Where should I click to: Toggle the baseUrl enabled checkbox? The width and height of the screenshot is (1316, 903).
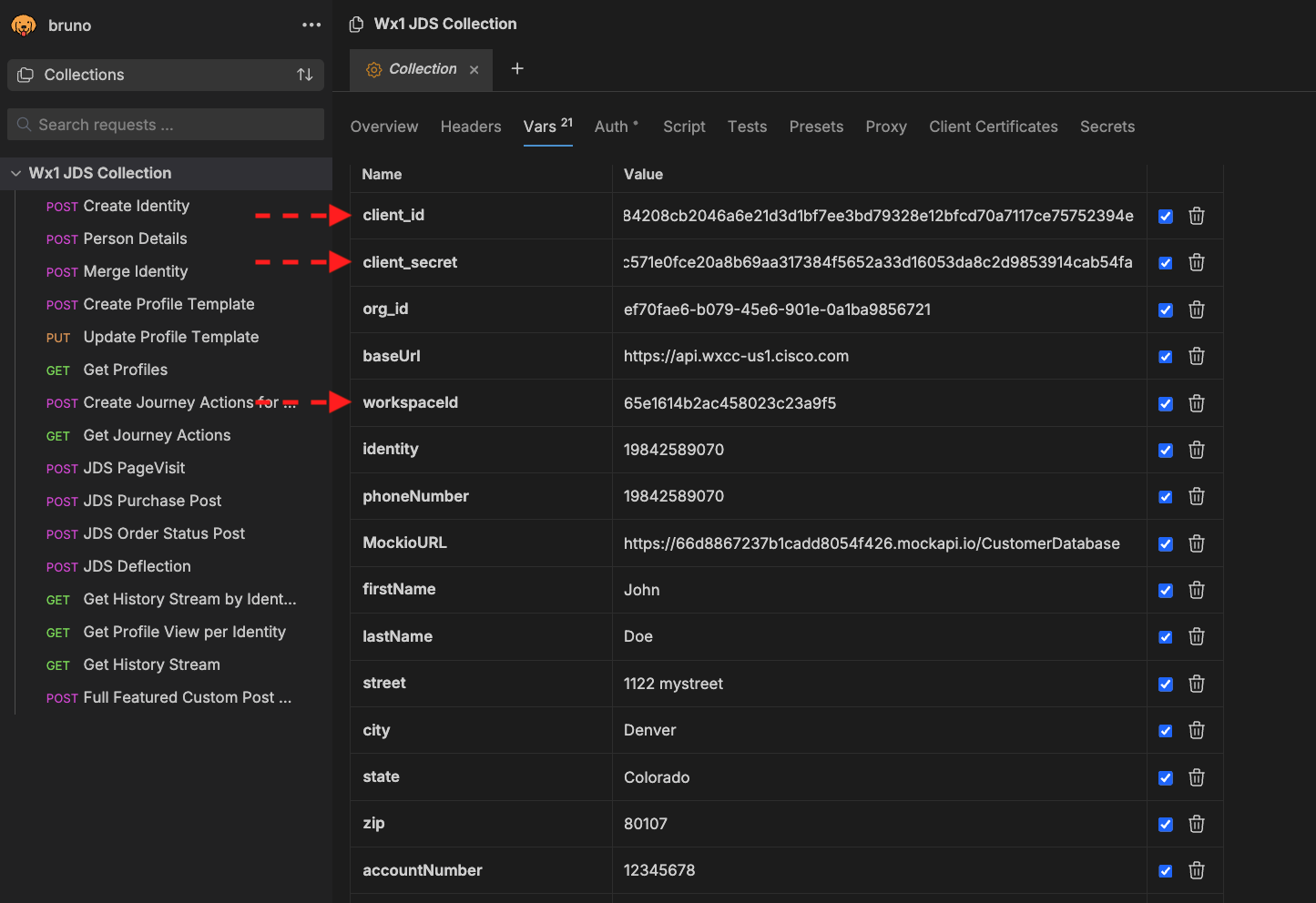1166,357
